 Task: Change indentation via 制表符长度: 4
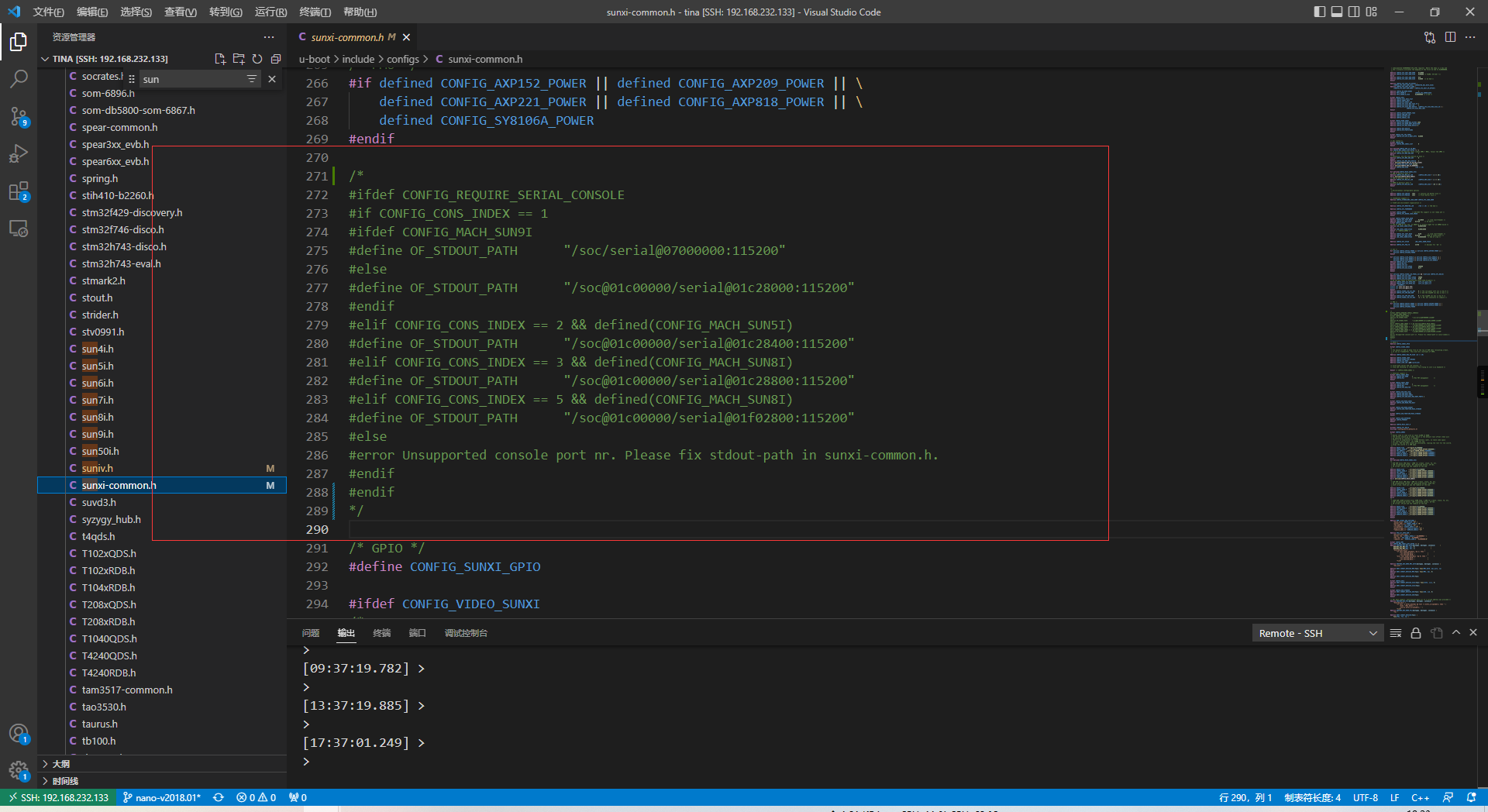click(1312, 797)
